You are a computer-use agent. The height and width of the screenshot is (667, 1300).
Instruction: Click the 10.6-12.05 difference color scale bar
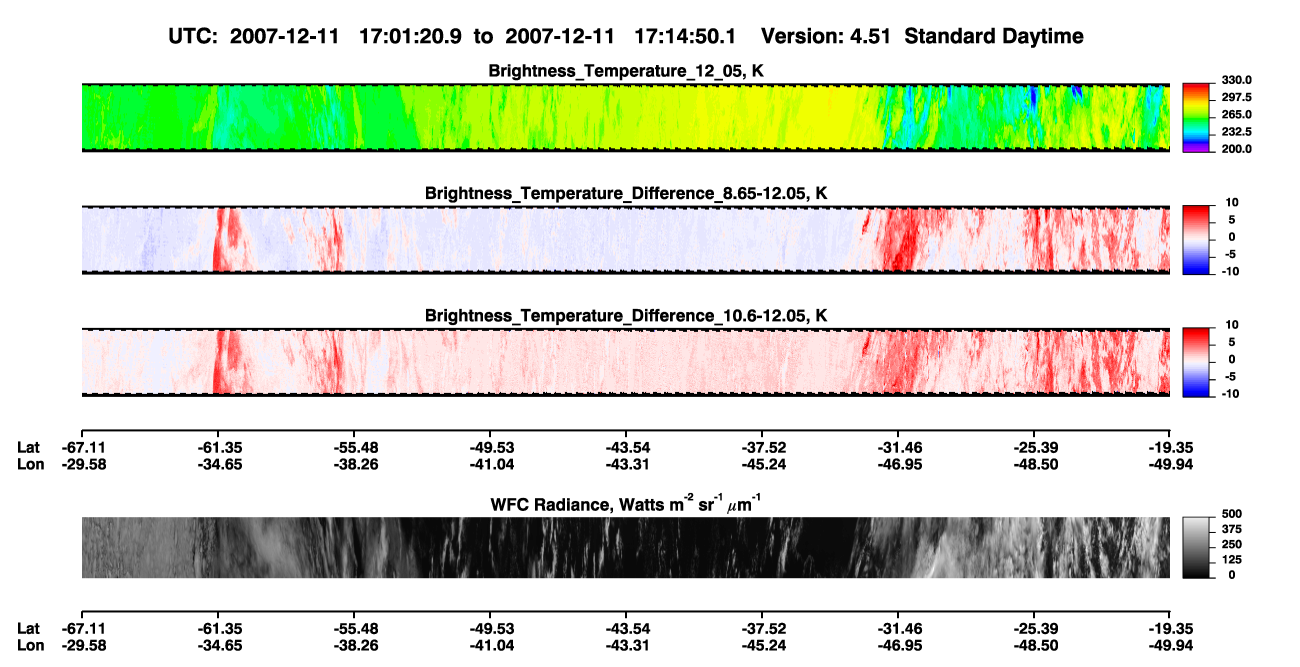coord(1196,360)
